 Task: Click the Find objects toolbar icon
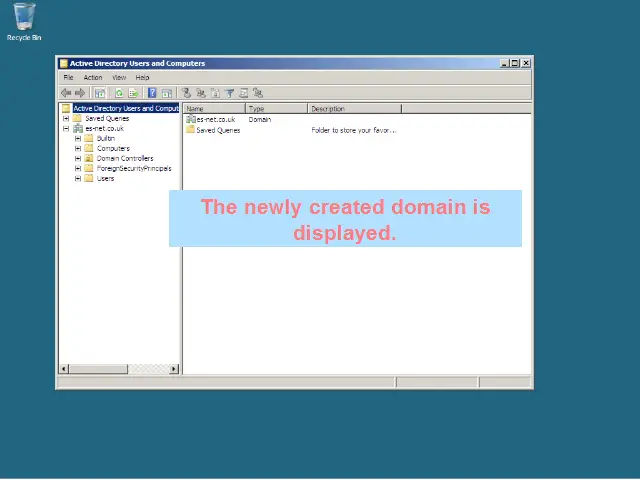(244, 93)
